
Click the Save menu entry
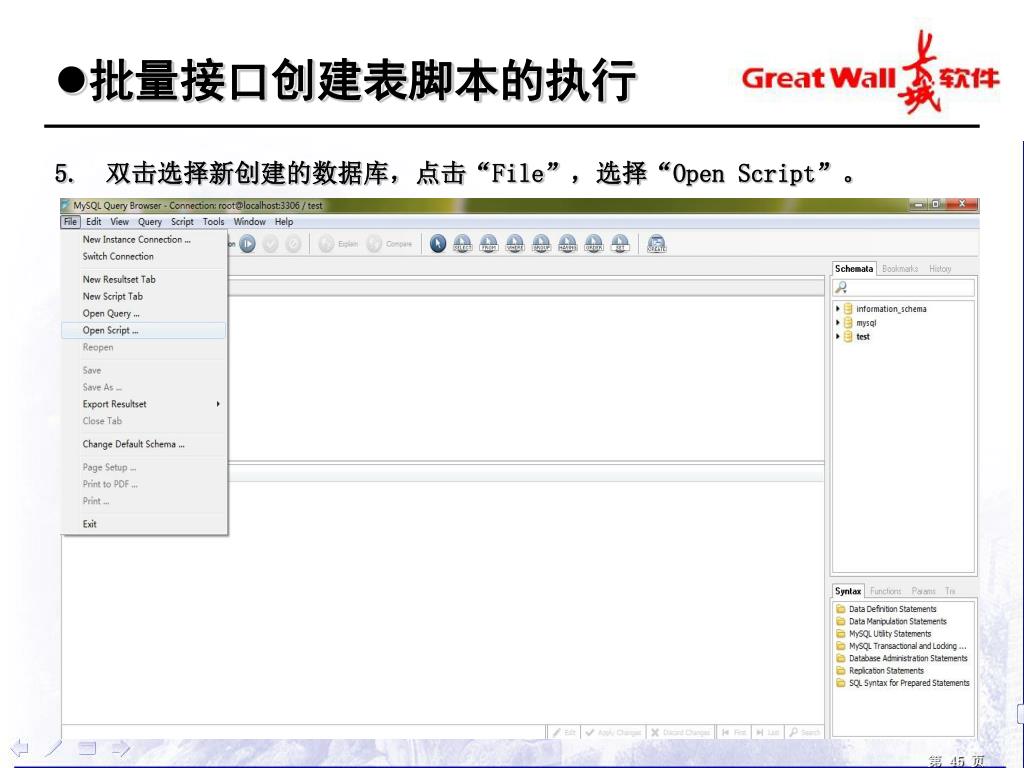[x=144, y=370]
